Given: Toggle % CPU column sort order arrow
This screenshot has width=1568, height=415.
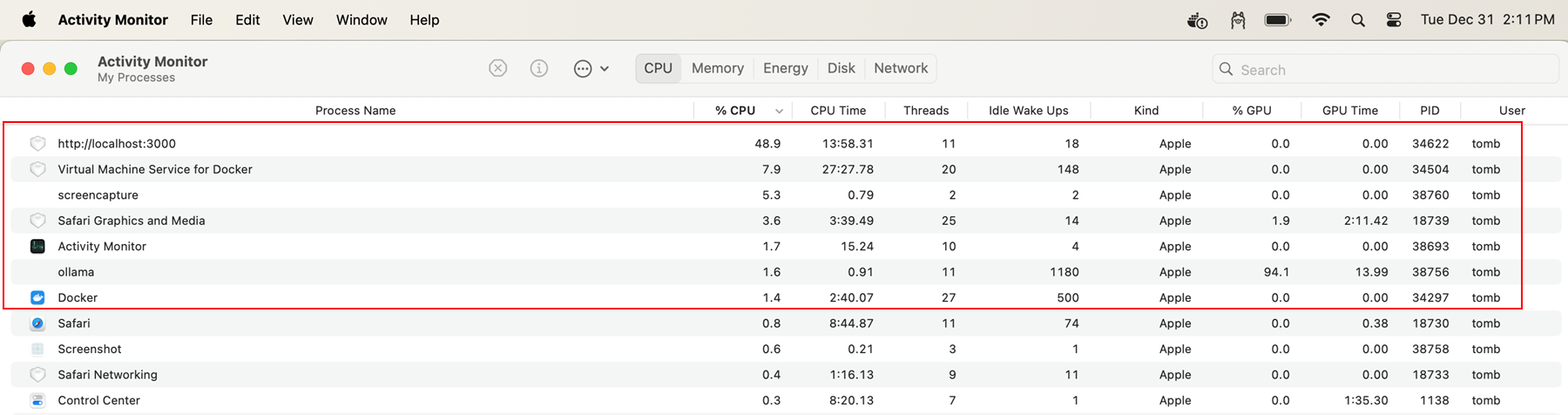Looking at the screenshot, I should (x=779, y=111).
